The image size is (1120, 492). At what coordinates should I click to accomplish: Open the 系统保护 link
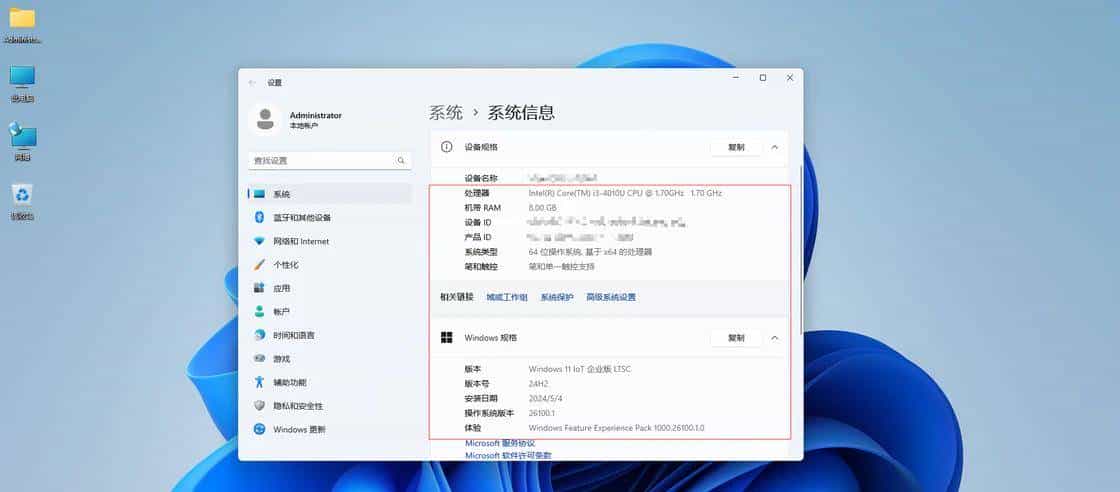click(557, 297)
